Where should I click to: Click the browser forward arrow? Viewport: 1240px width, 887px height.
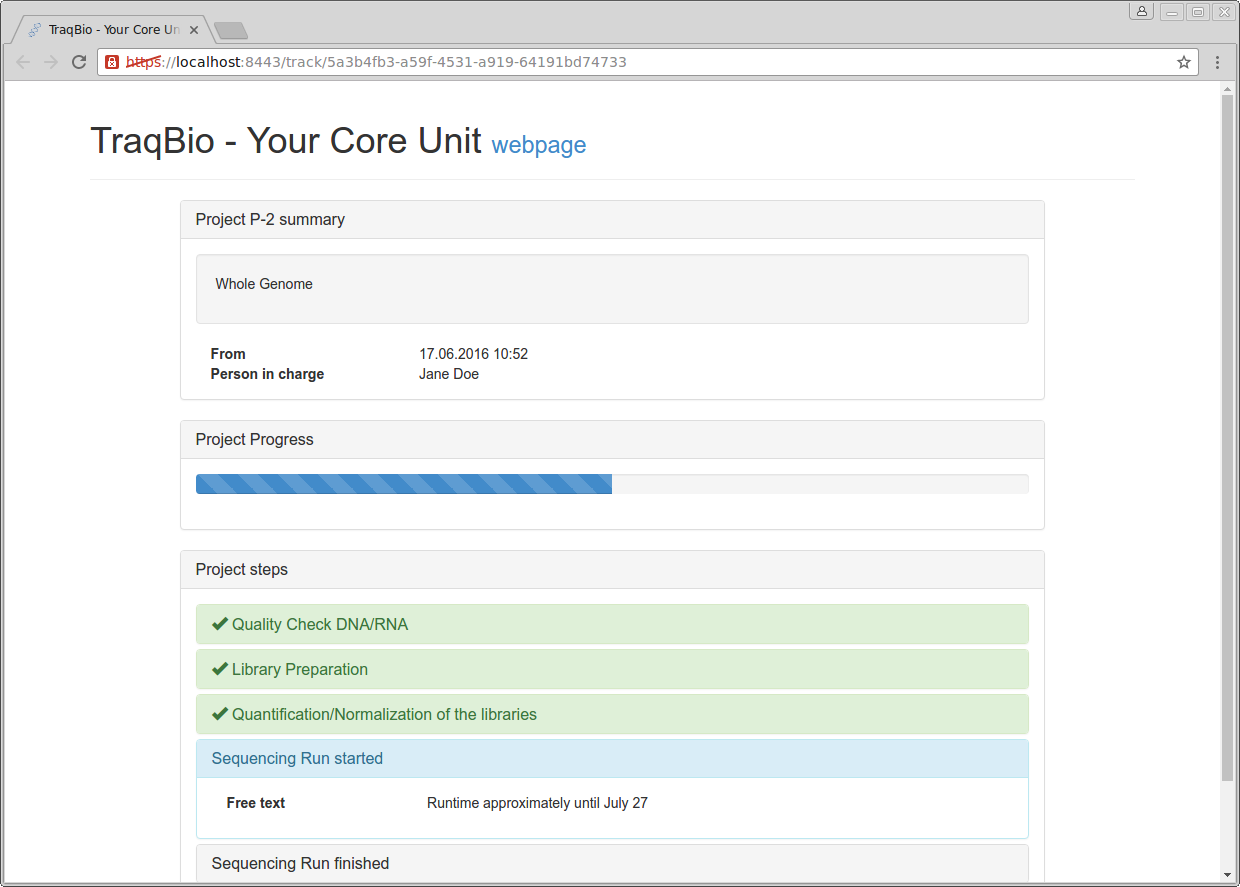51,62
